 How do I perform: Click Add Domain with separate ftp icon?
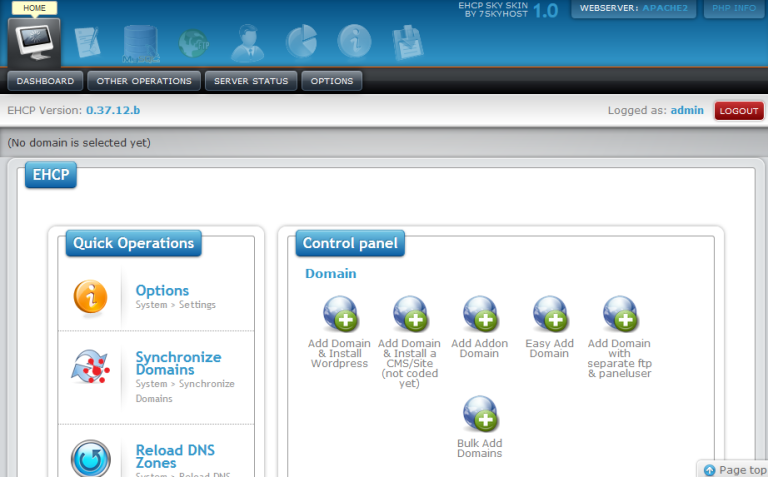(x=621, y=314)
